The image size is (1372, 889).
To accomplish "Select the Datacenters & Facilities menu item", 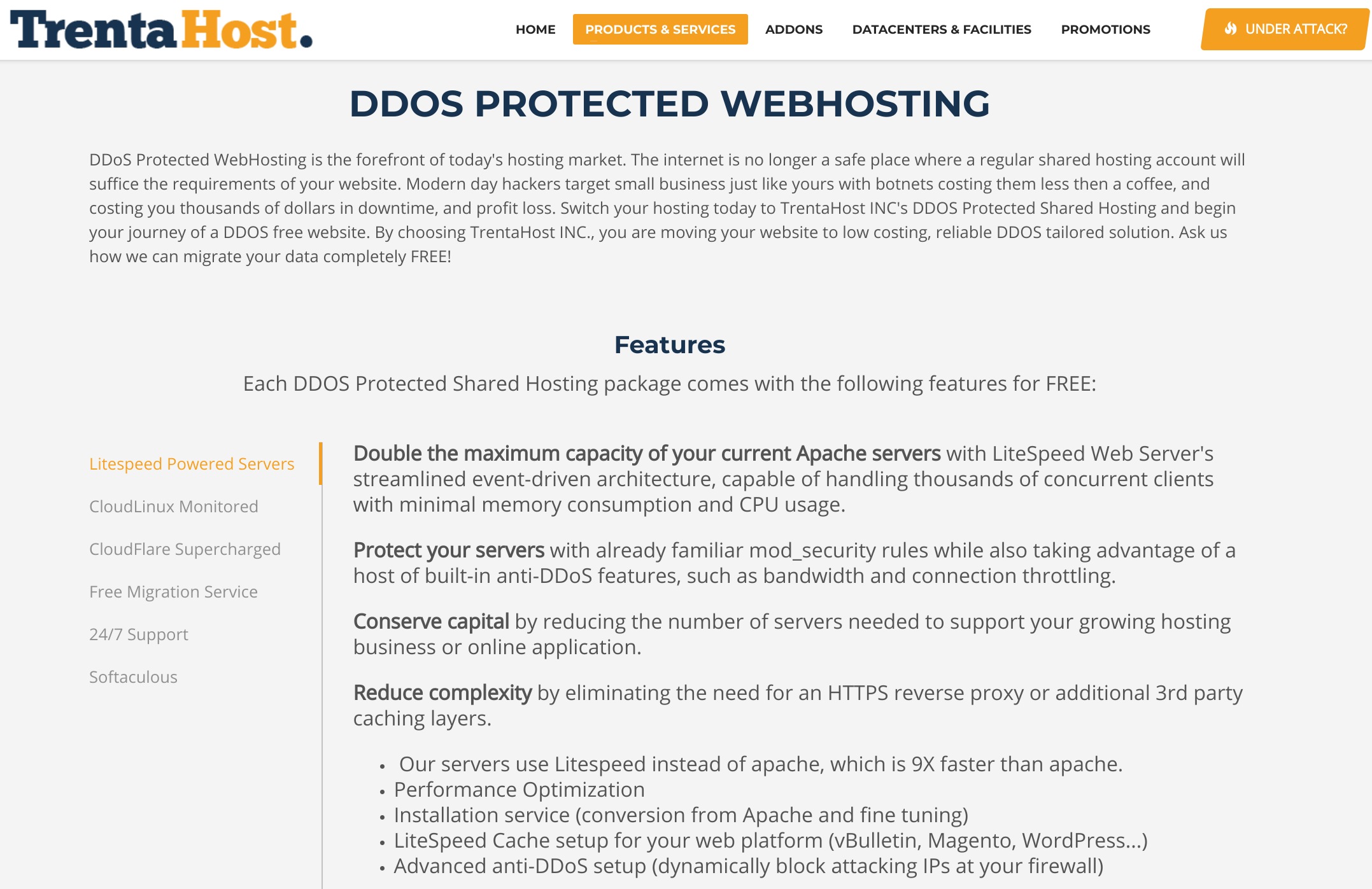I will tap(941, 29).
